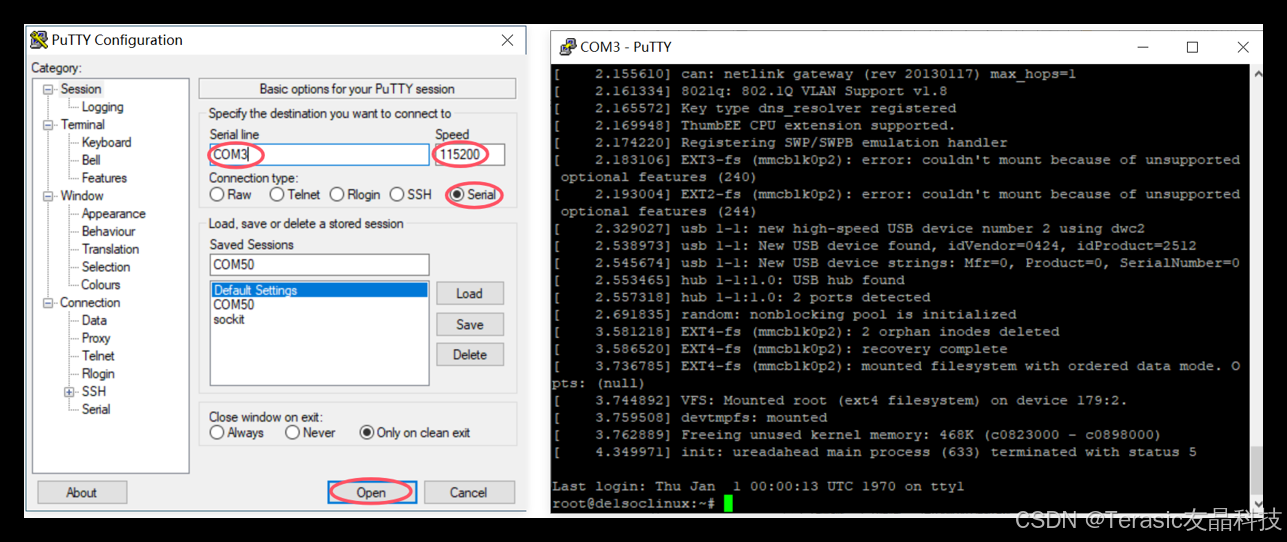This screenshot has height=542, width=1287.
Task: Click the COM3 PuTTY window title icon
Action: point(568,47)
